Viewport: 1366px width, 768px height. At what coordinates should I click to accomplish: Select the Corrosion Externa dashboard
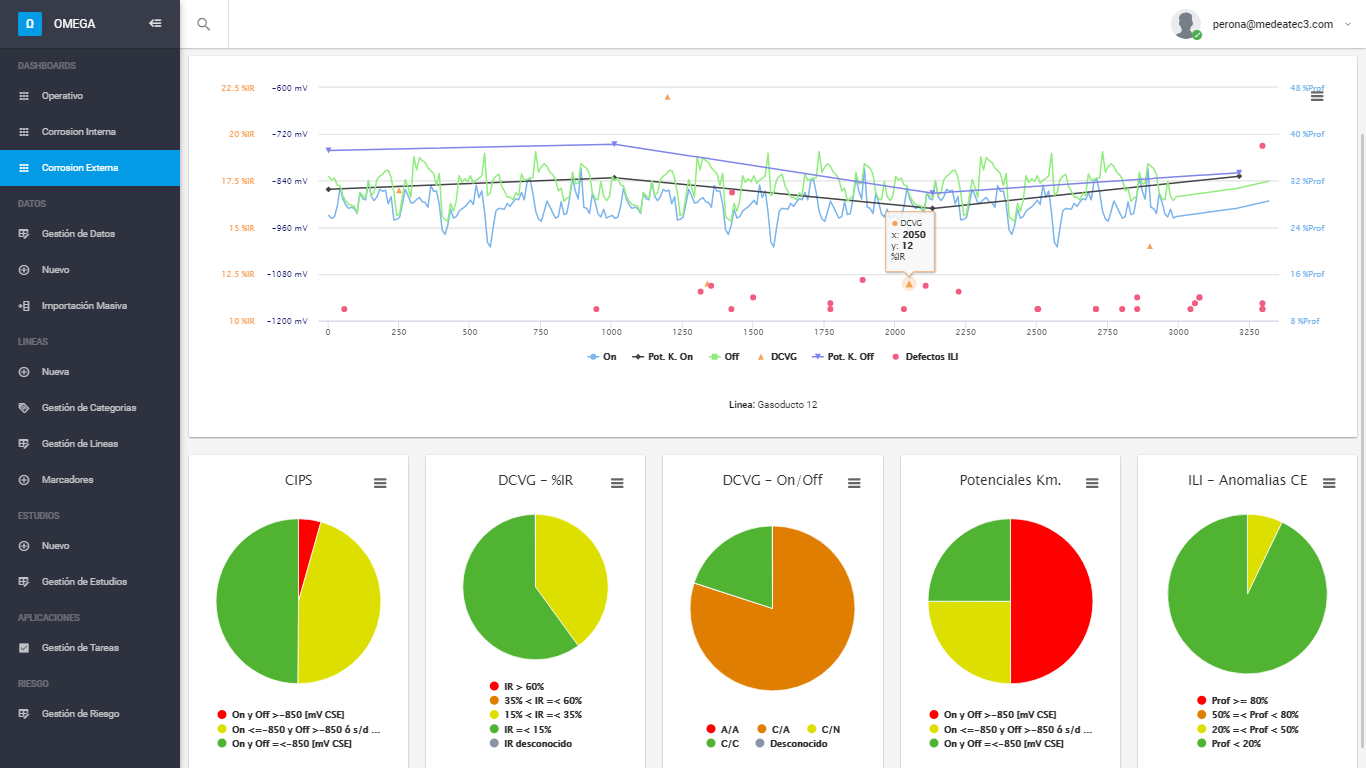tap(90, 168)
